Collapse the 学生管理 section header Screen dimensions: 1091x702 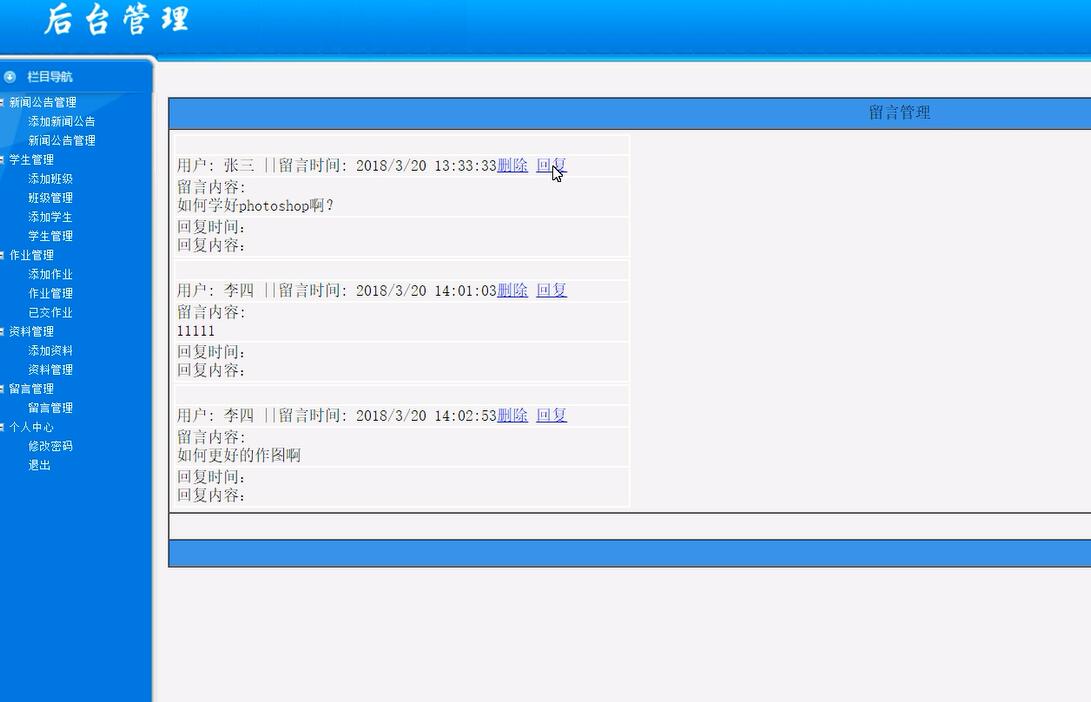31,159
